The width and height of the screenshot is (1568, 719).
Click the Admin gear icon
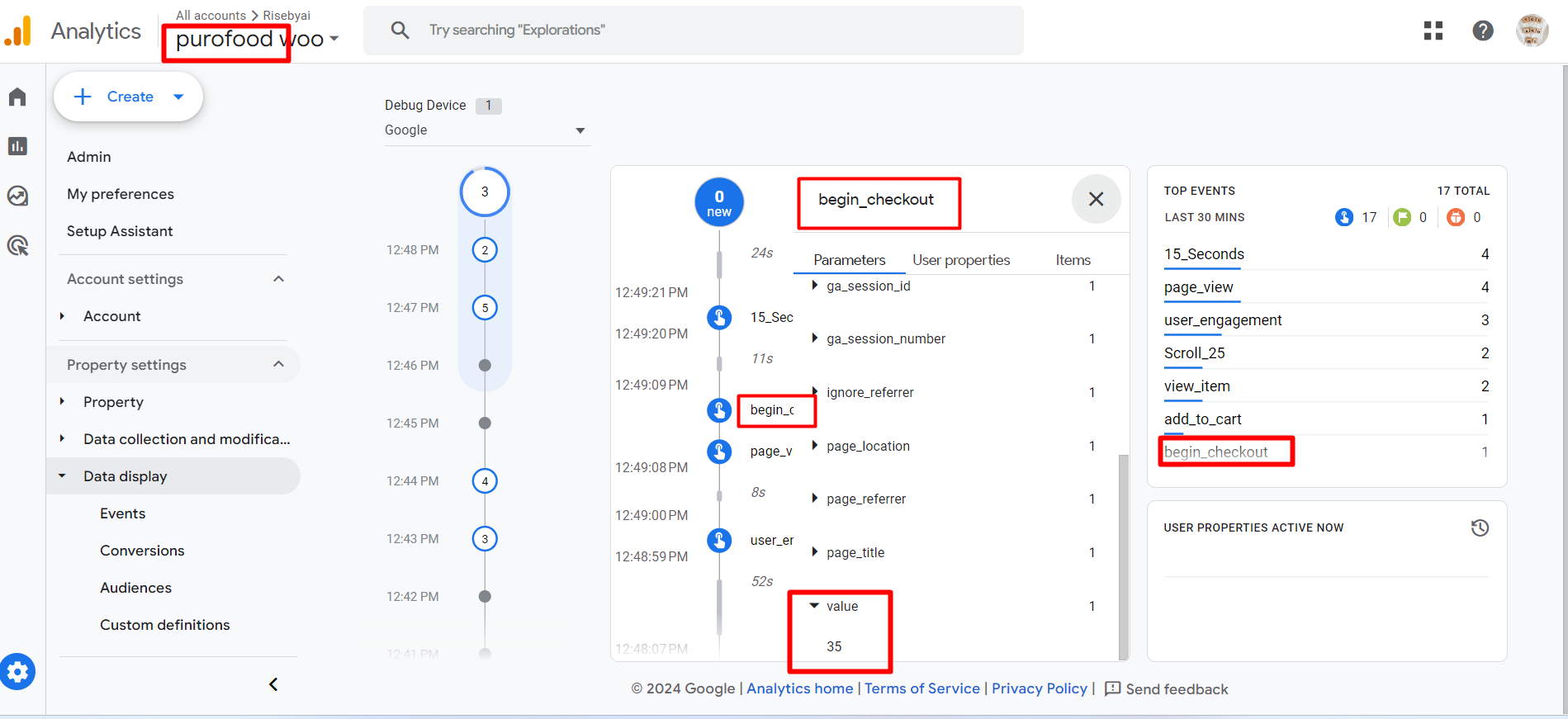[x=17, y=672]
